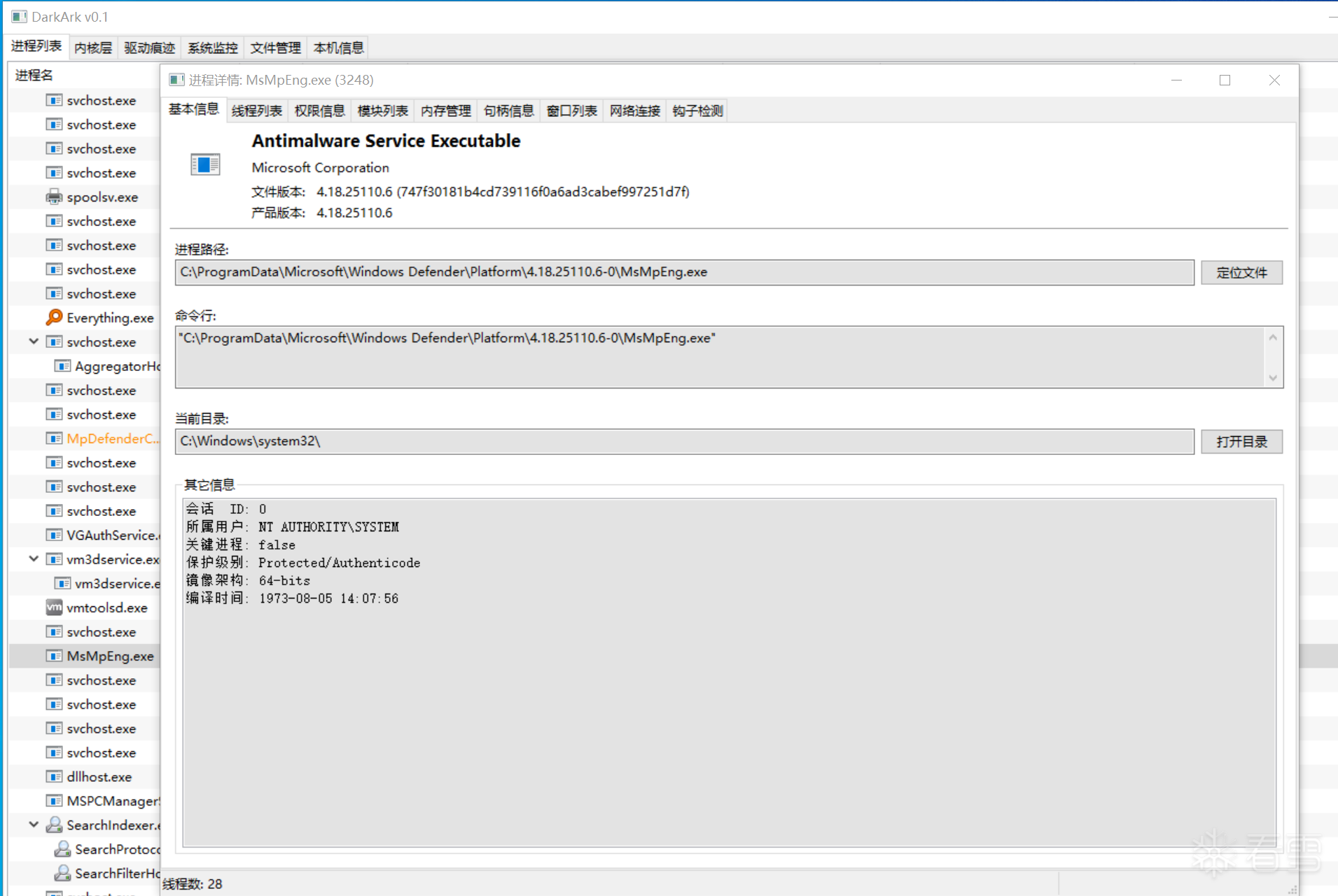Image resolution: width=1338 pixels, height=896 pixels.
Task: Click the vmtoolsd.exe VMware icon
Action: coord(54,607)
